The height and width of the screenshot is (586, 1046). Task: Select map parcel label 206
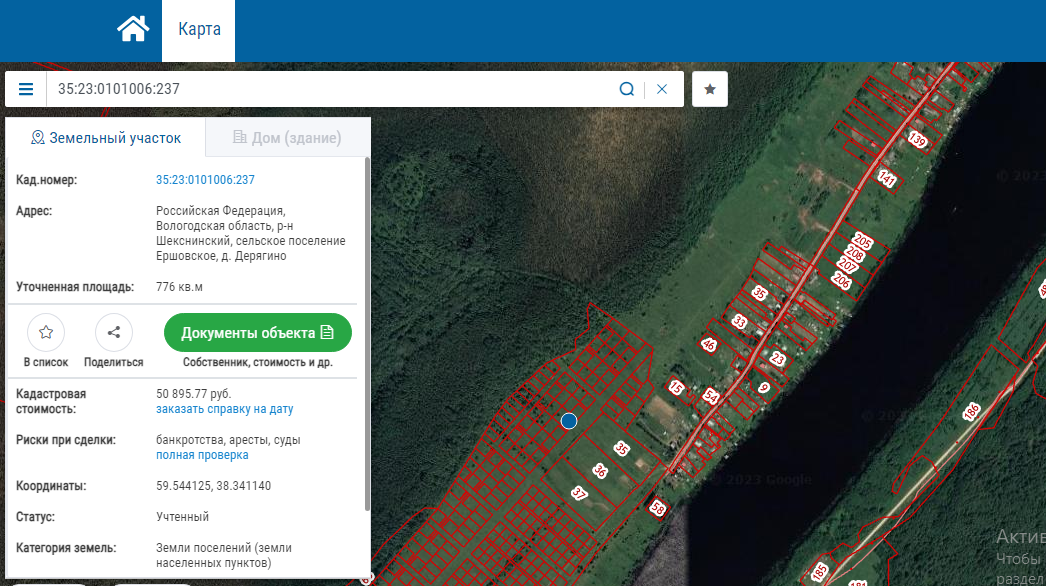(842, 281)
